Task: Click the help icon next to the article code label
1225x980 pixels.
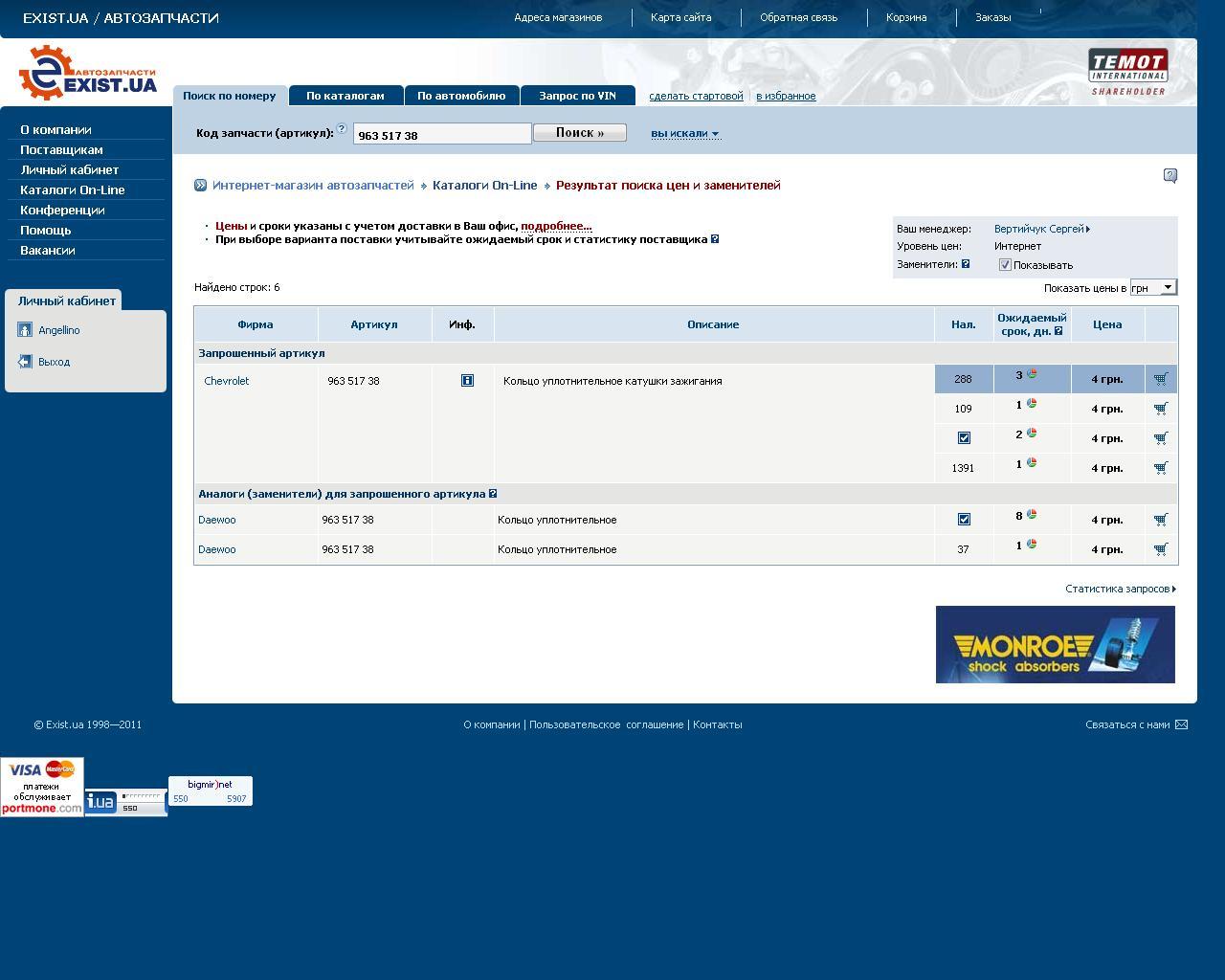Action: tap(342, 128)
